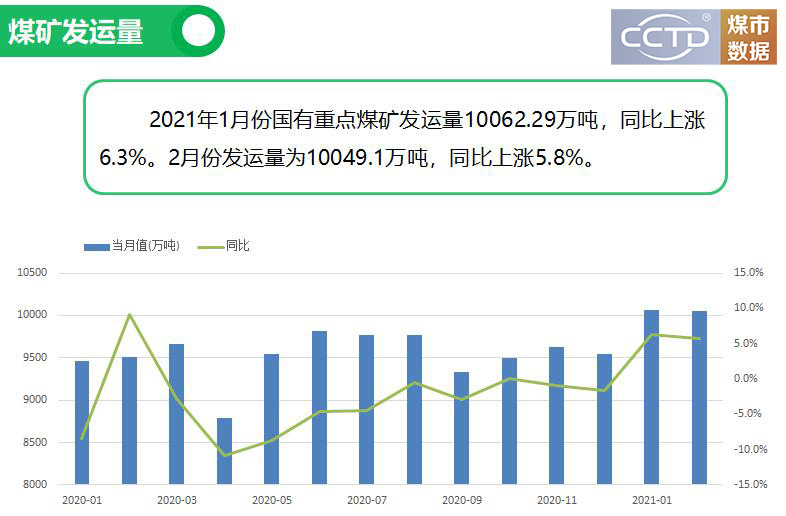Select the 2020-01 blue bar
Screen dimensions: 786x516
82,422
